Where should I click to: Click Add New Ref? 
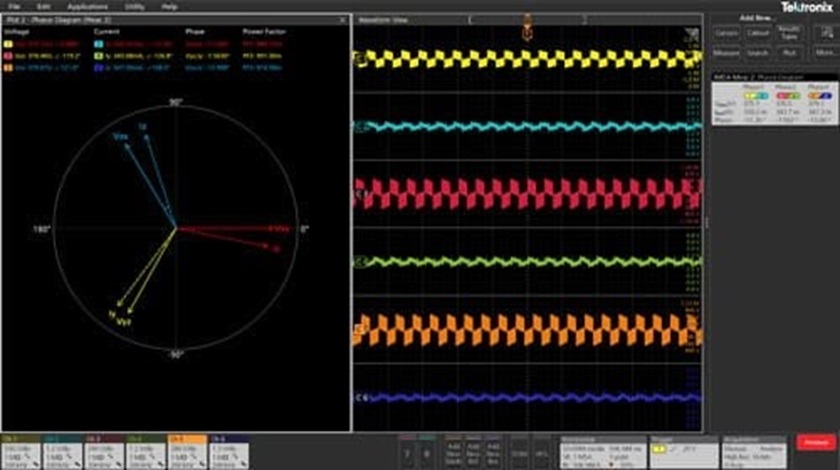tap(473, 453)
